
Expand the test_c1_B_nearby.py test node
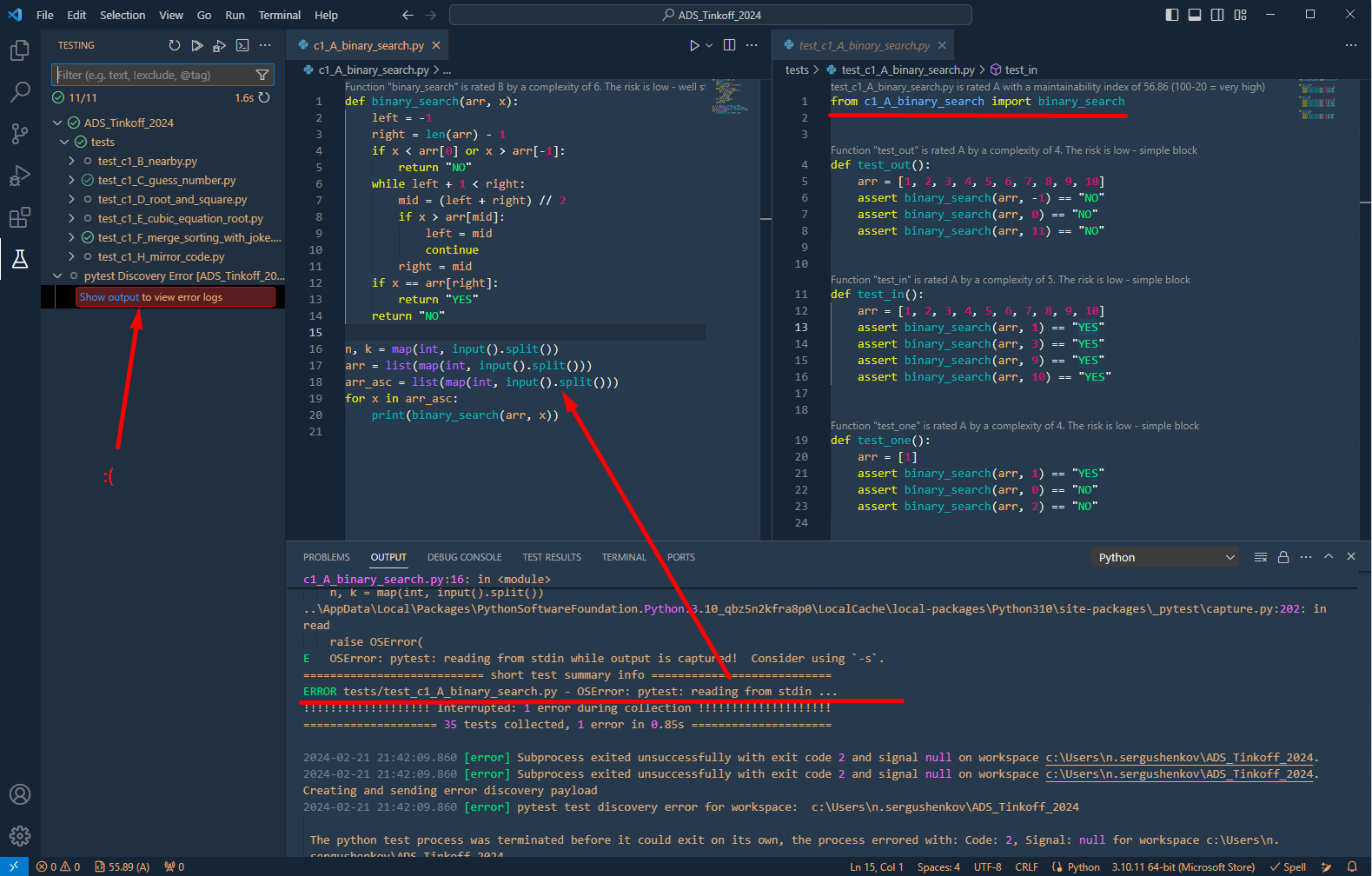pos(71,161)
